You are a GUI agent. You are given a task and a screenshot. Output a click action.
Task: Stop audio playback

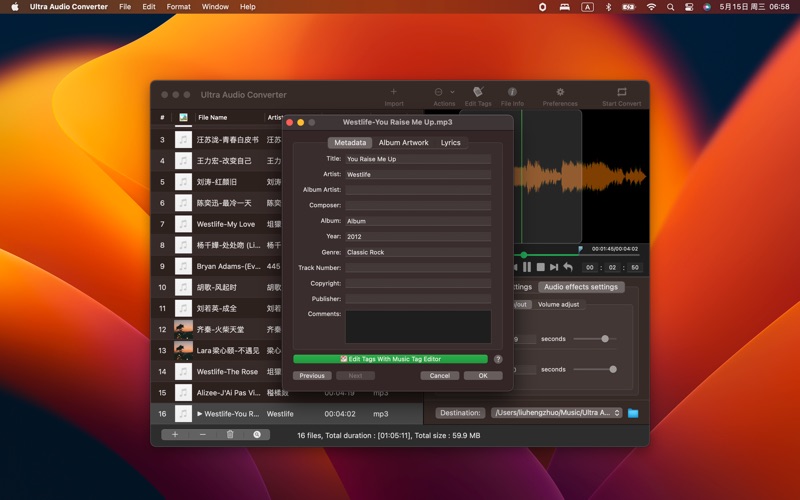pyautogui.click(x=541, y=267)
